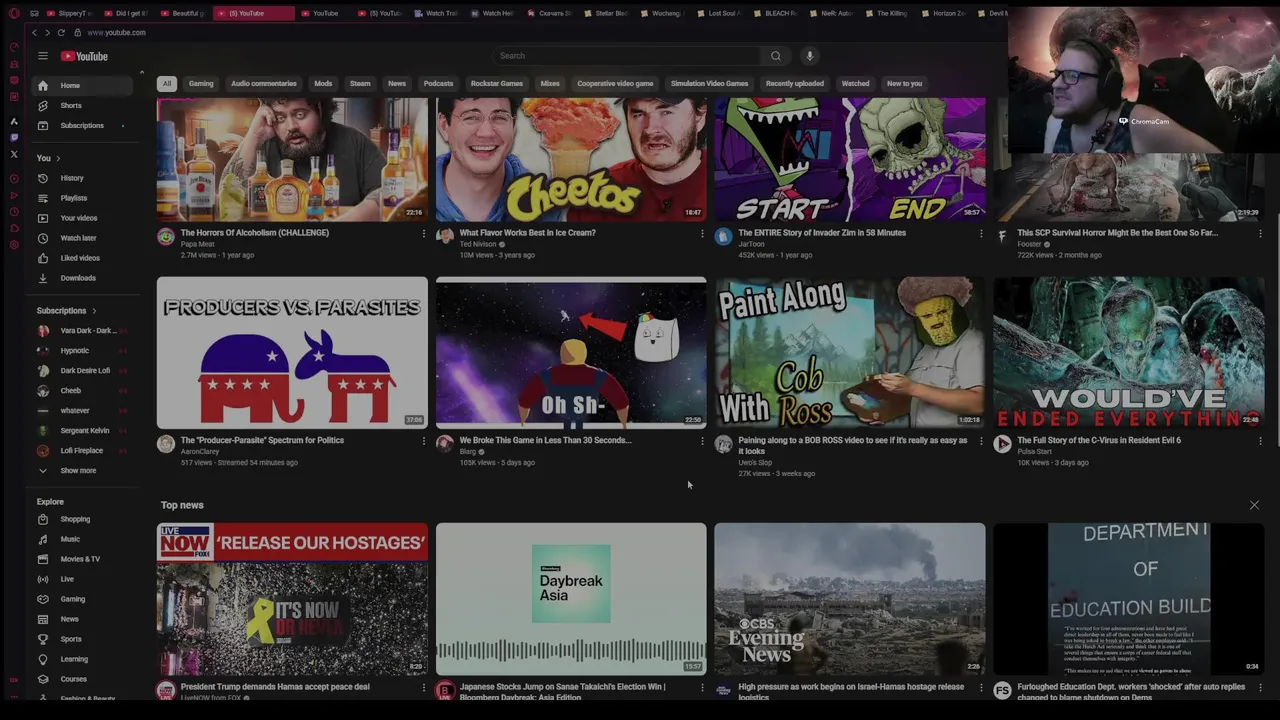
Task: Open Your videos
Action: (x=80, y=218)
